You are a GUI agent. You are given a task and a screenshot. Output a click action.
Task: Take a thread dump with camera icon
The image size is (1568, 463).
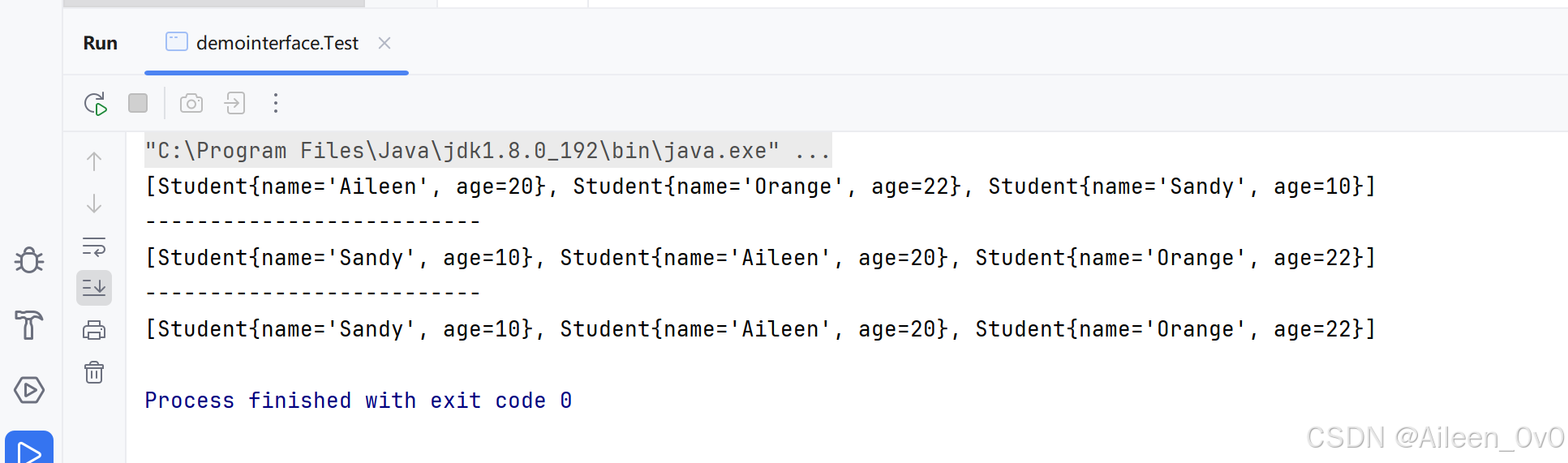pyautogui.click(x=191, y=103)
